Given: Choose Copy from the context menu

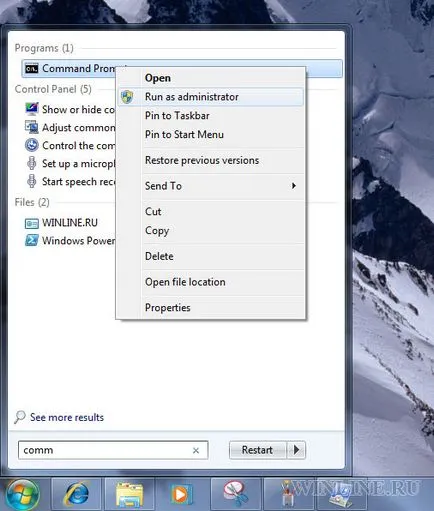Looking at the screenshot, I should click(211, 231).
